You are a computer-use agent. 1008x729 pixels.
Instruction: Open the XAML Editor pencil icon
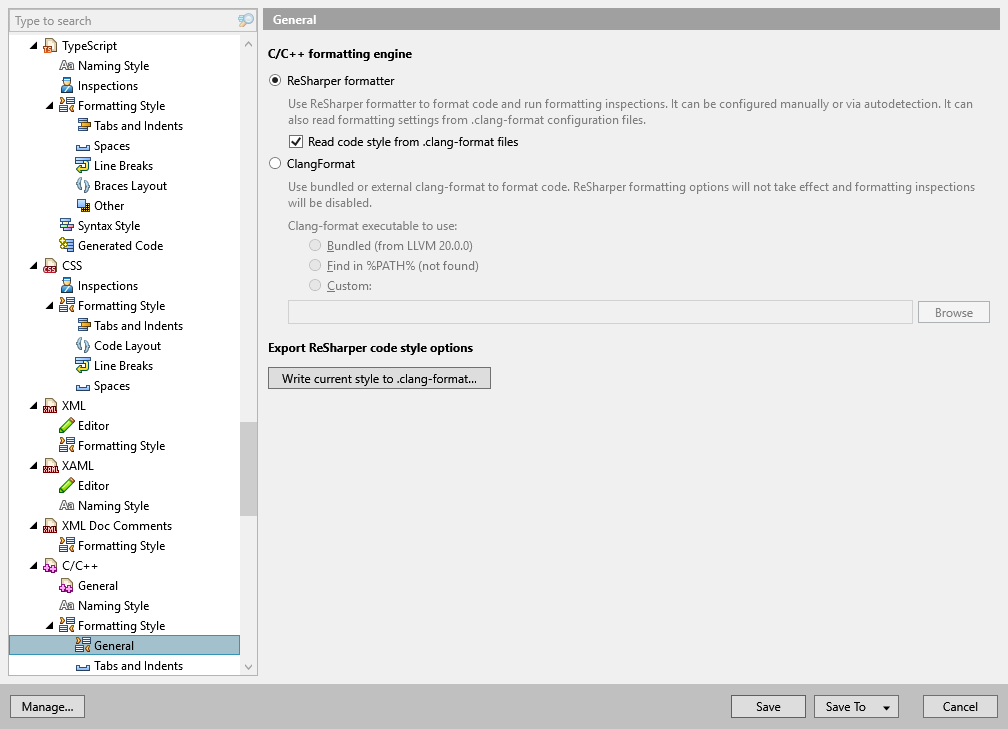coord(65,485)
